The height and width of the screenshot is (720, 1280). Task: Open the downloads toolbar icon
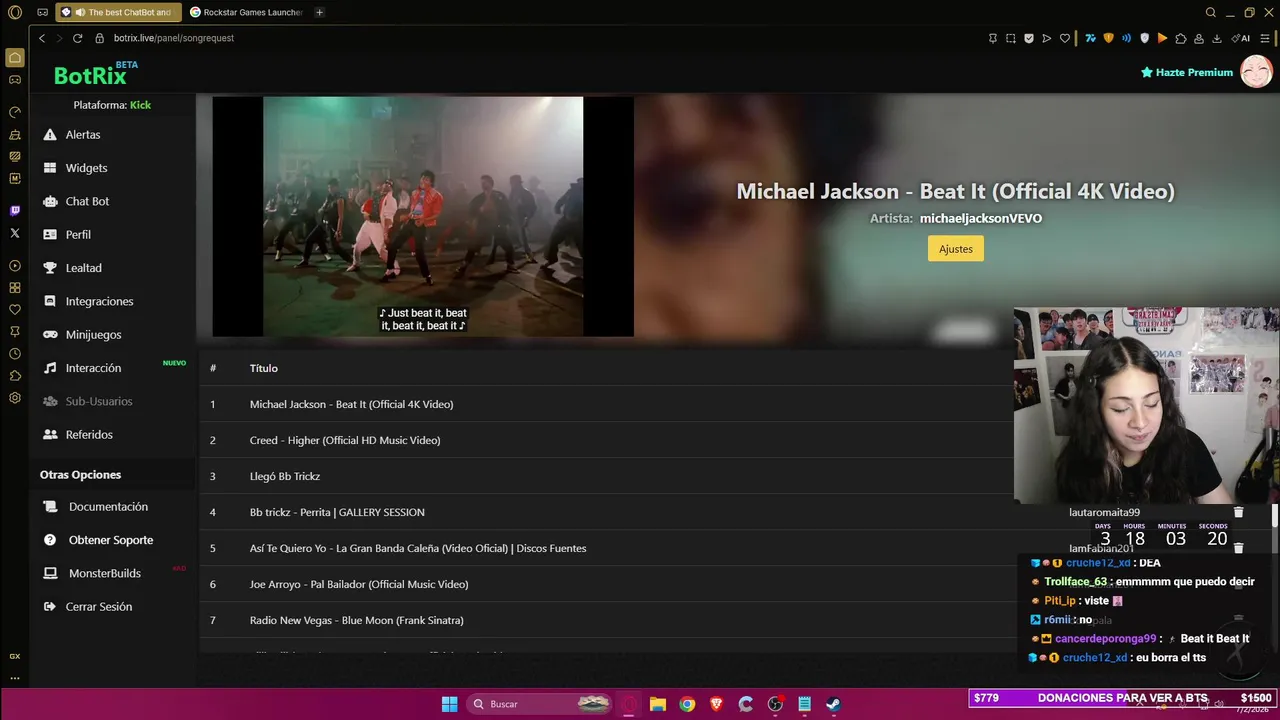(x=1217, y=38)
